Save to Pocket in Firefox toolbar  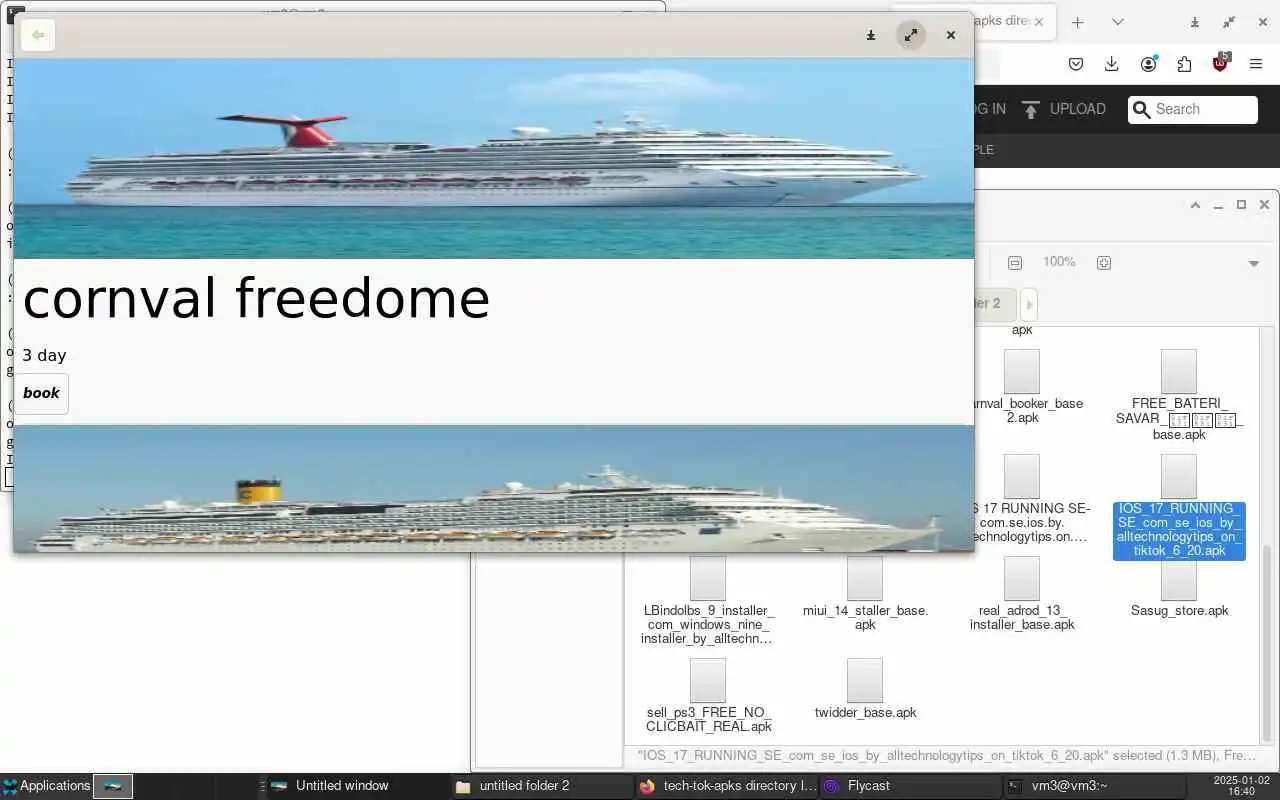coord(1076,64)
